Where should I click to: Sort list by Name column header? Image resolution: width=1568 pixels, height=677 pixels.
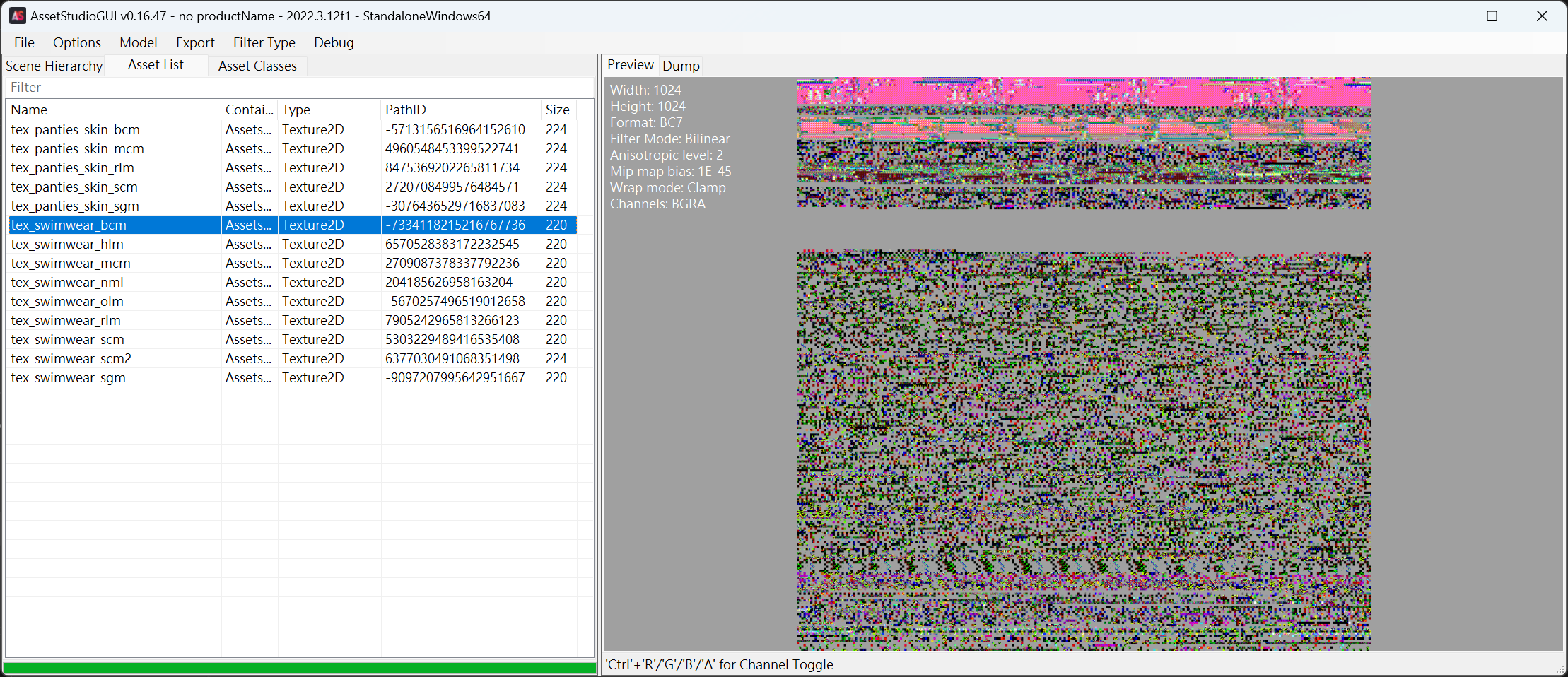pyautogui.click(x=113, y=110)
